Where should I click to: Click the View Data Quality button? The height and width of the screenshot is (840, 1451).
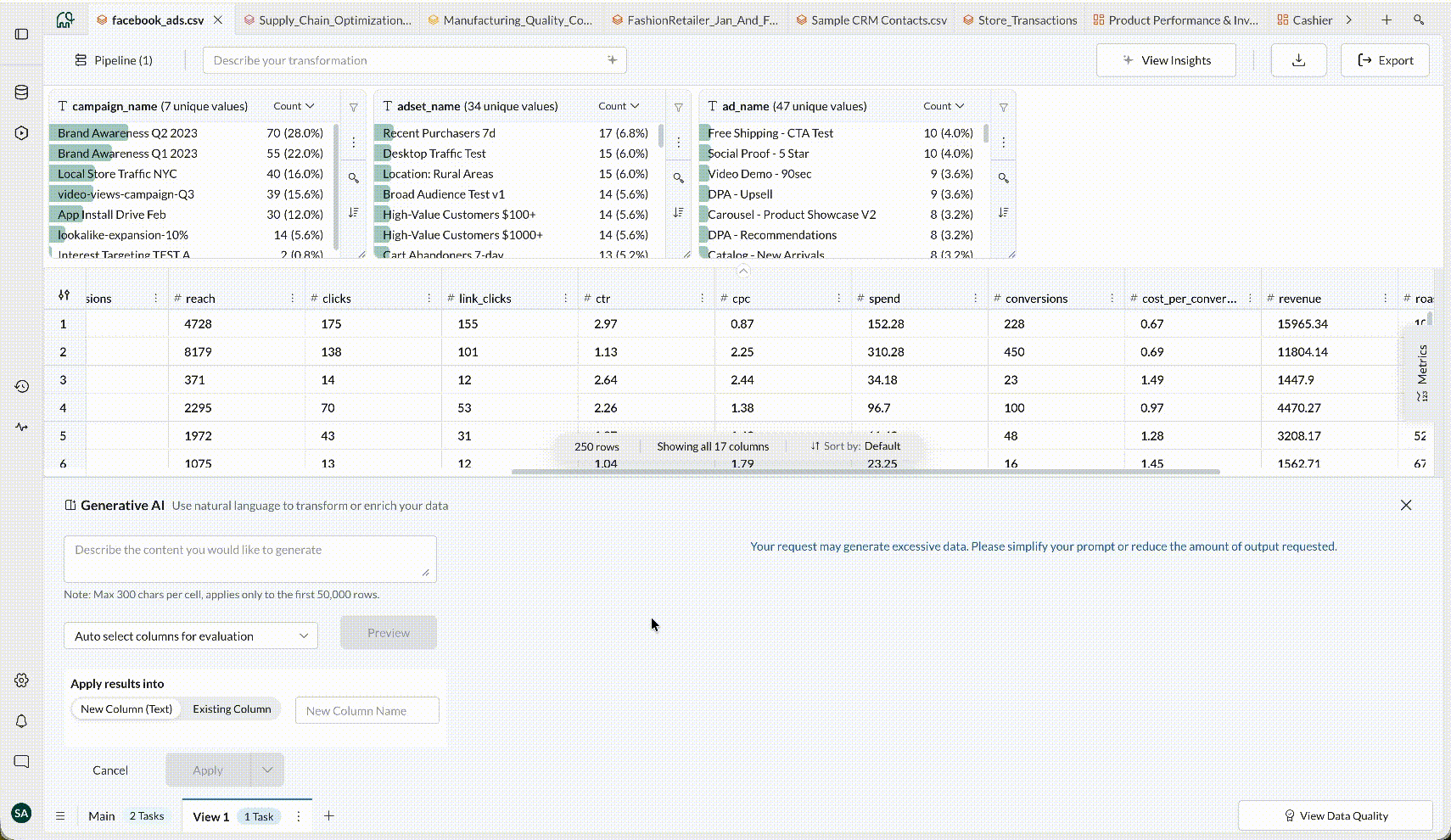1336,816
